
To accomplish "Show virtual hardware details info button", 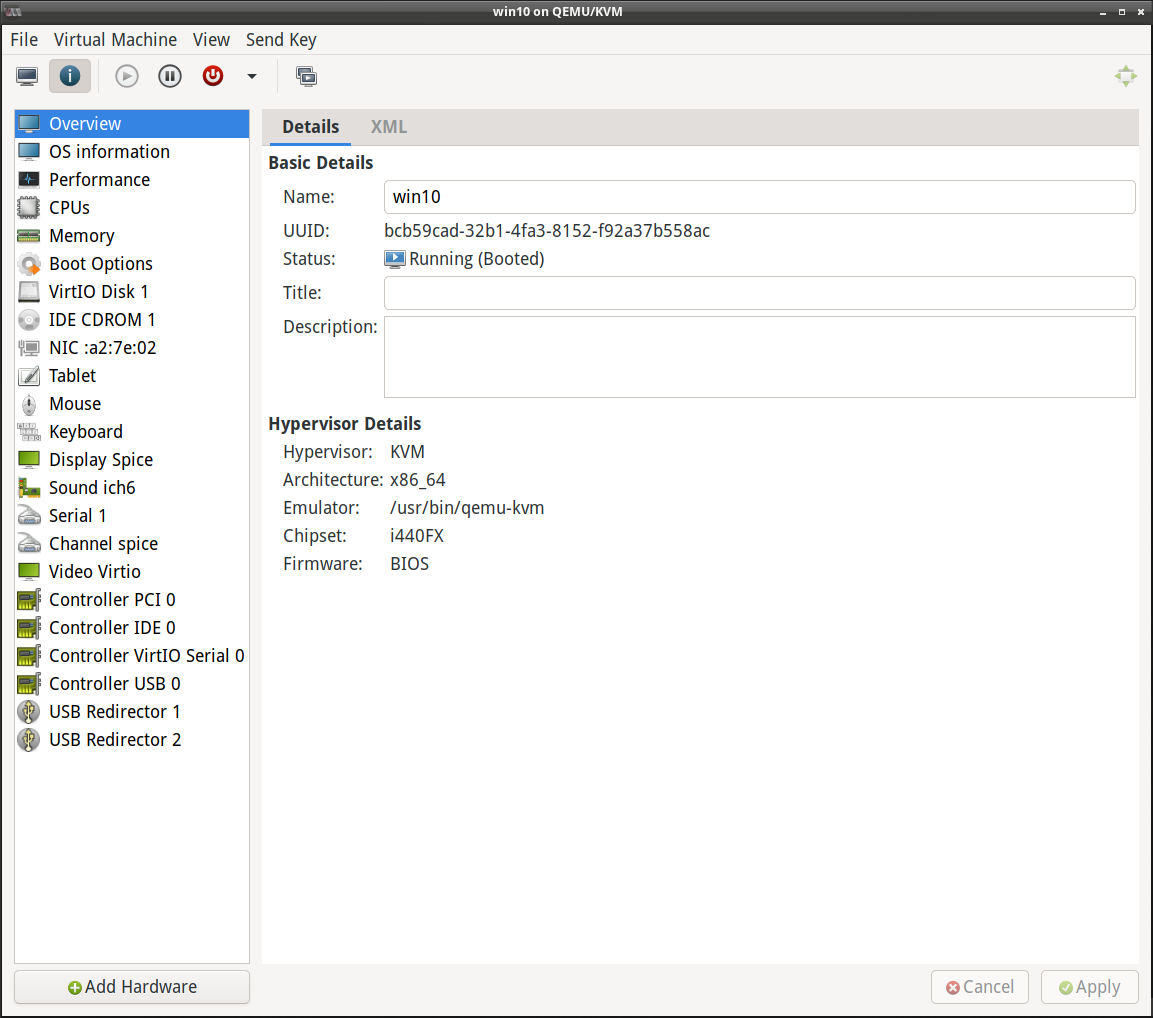I will 70,76.
